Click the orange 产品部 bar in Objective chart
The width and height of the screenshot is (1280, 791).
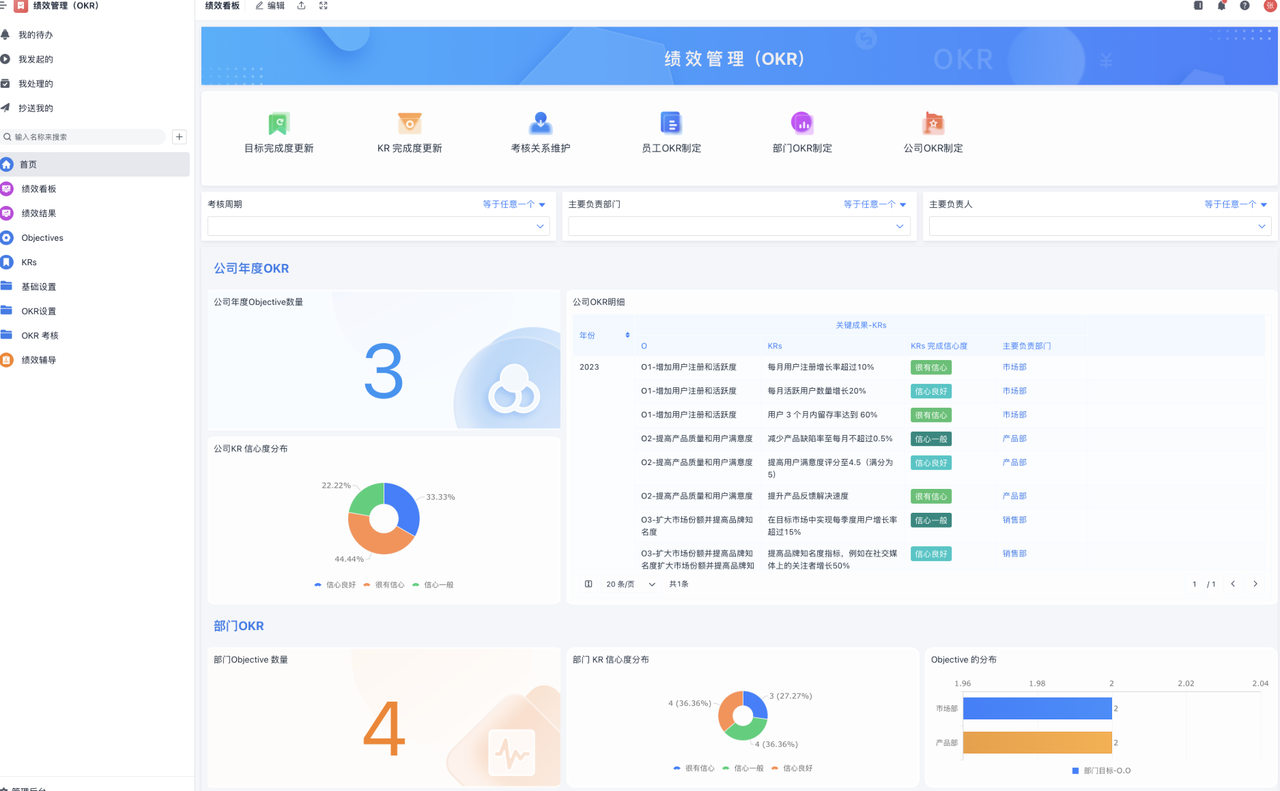(1037, 742)
